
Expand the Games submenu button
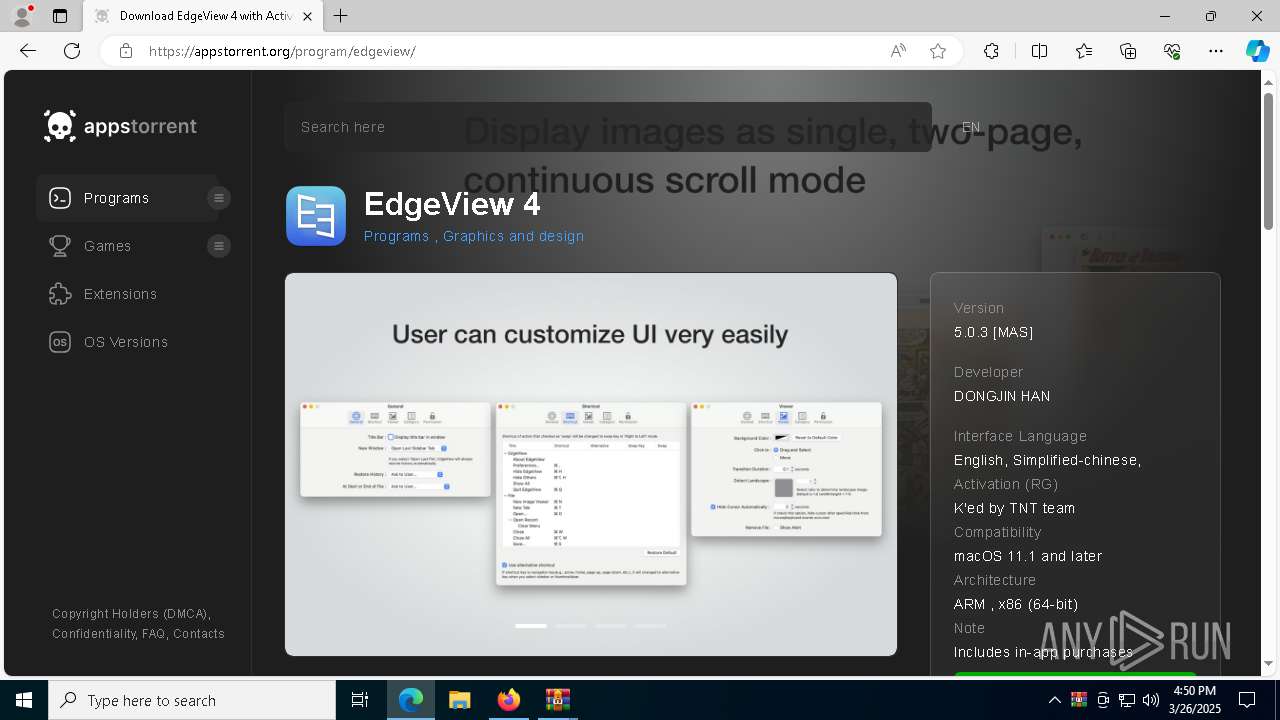point(219,246)
